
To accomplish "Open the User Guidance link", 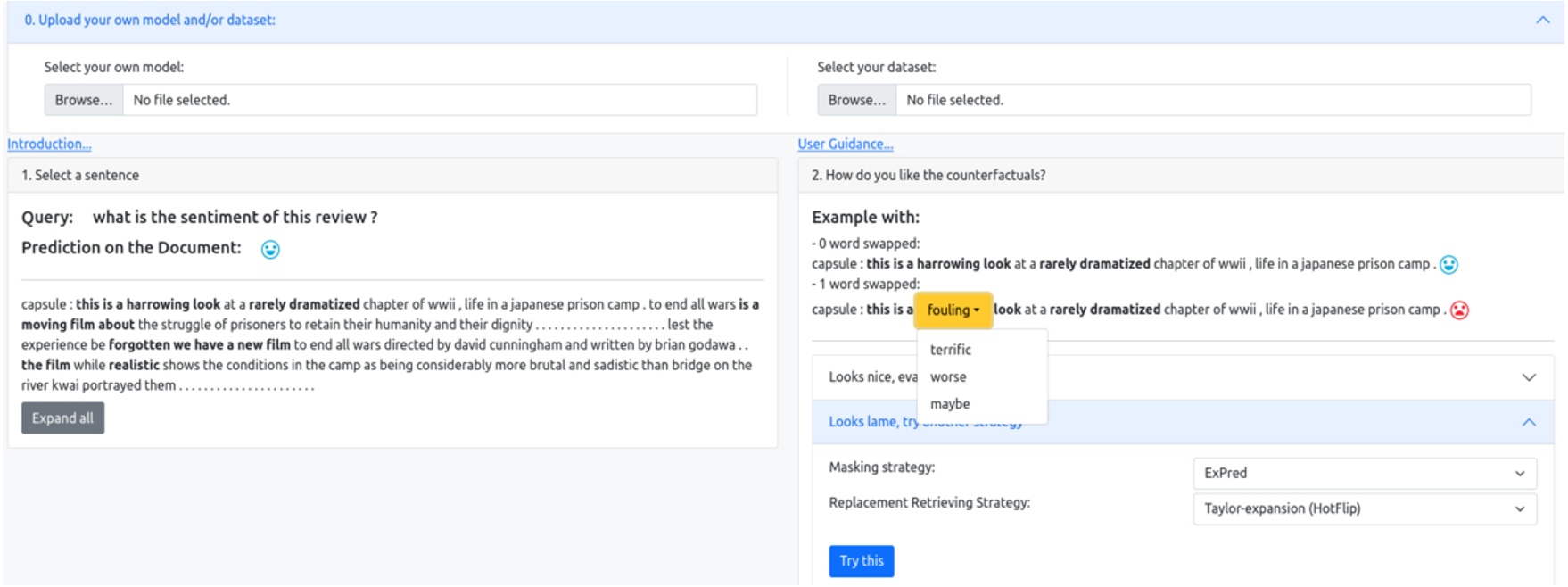I will click(x=845, y=145).
